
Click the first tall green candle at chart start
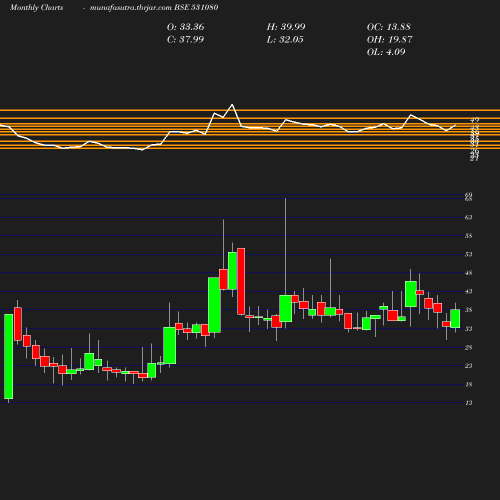pyautogui.click(x=9, y=356)
